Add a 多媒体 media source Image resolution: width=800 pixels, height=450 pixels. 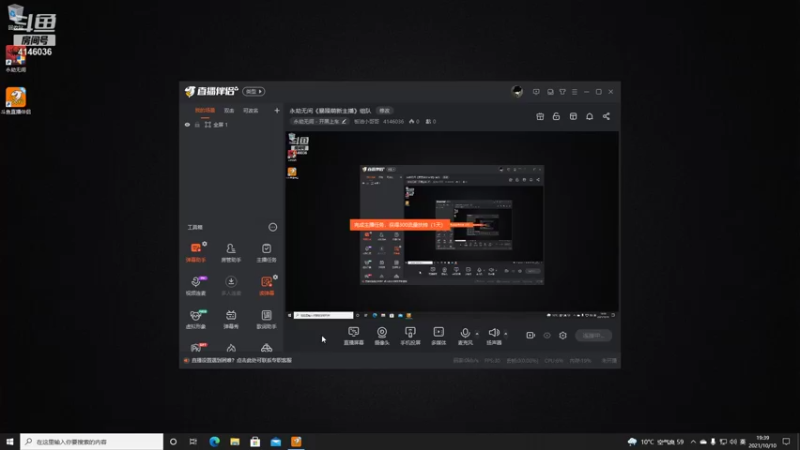[438, 336]
